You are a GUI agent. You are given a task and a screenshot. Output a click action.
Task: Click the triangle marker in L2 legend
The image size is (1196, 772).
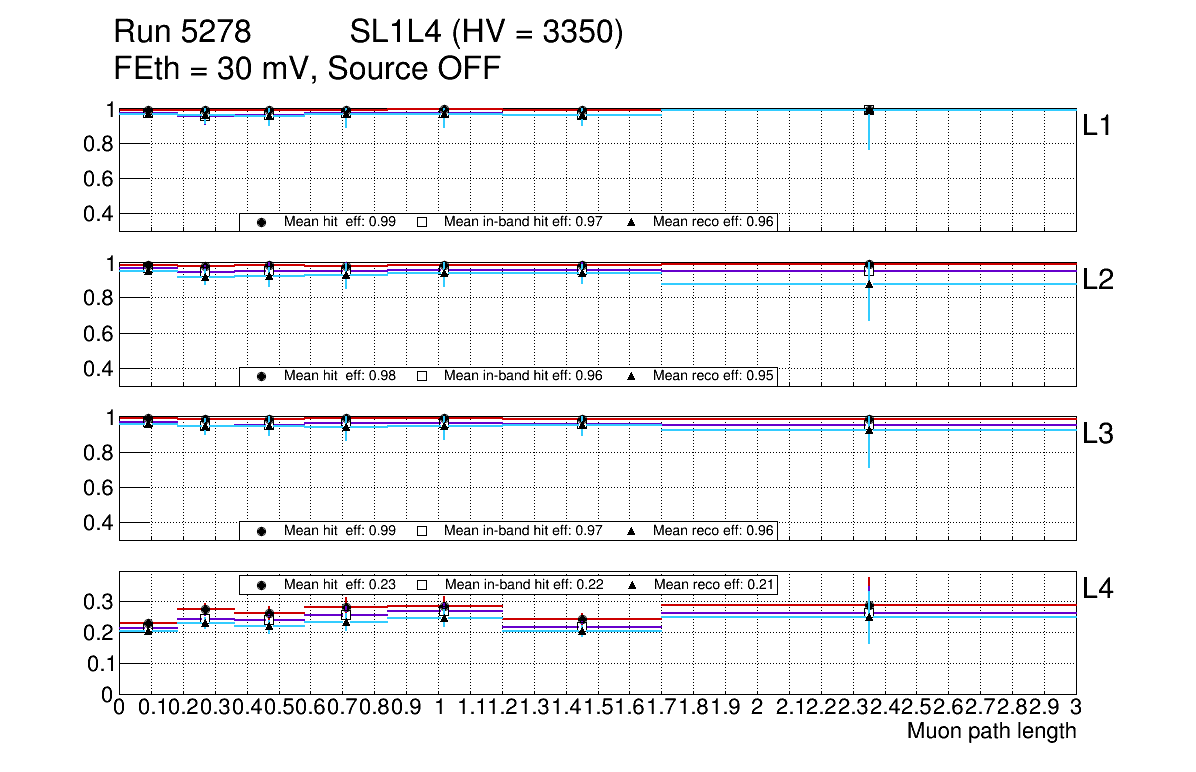(632, 376)
